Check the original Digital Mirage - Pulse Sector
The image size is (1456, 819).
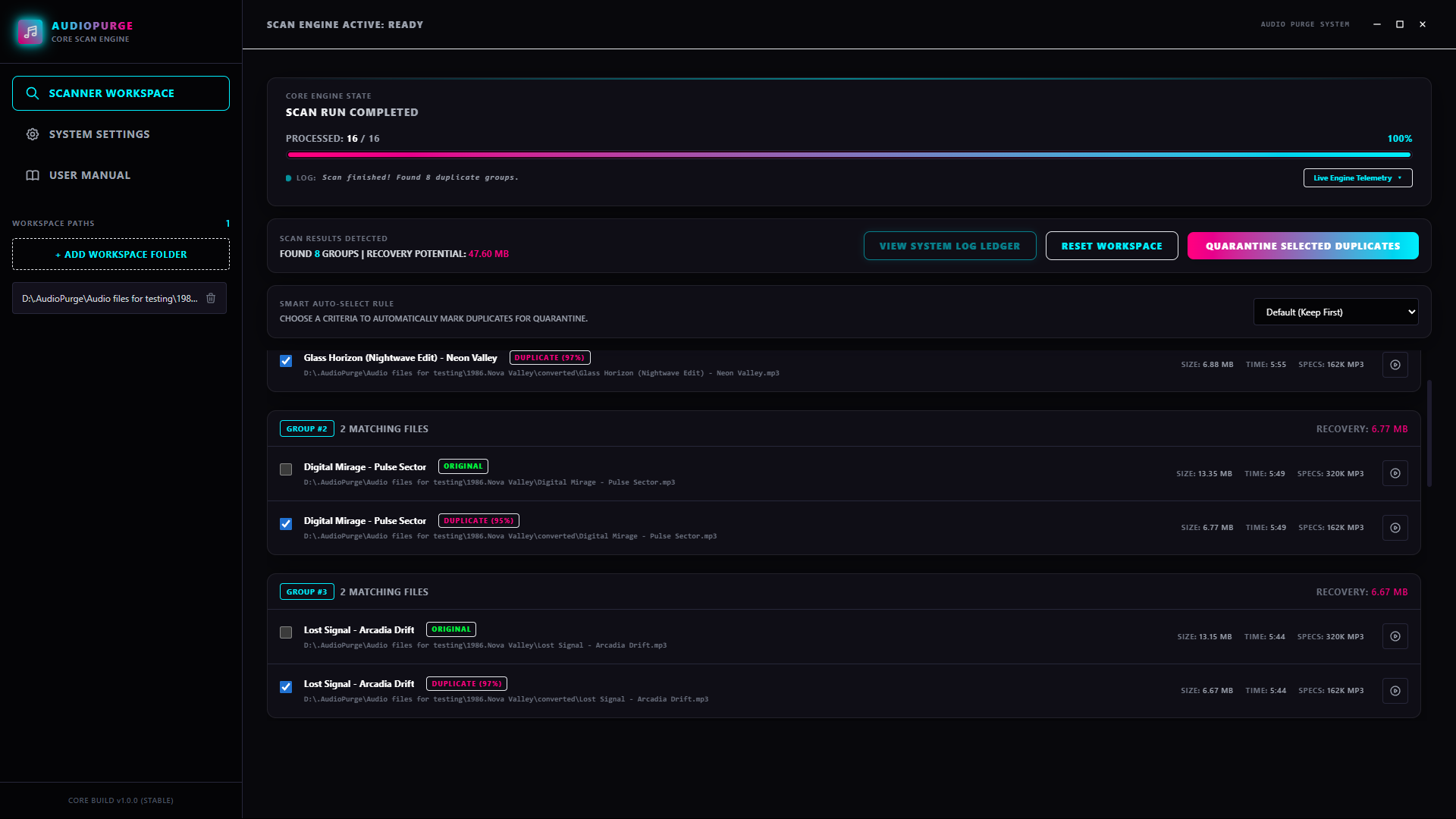click(286, 469)
